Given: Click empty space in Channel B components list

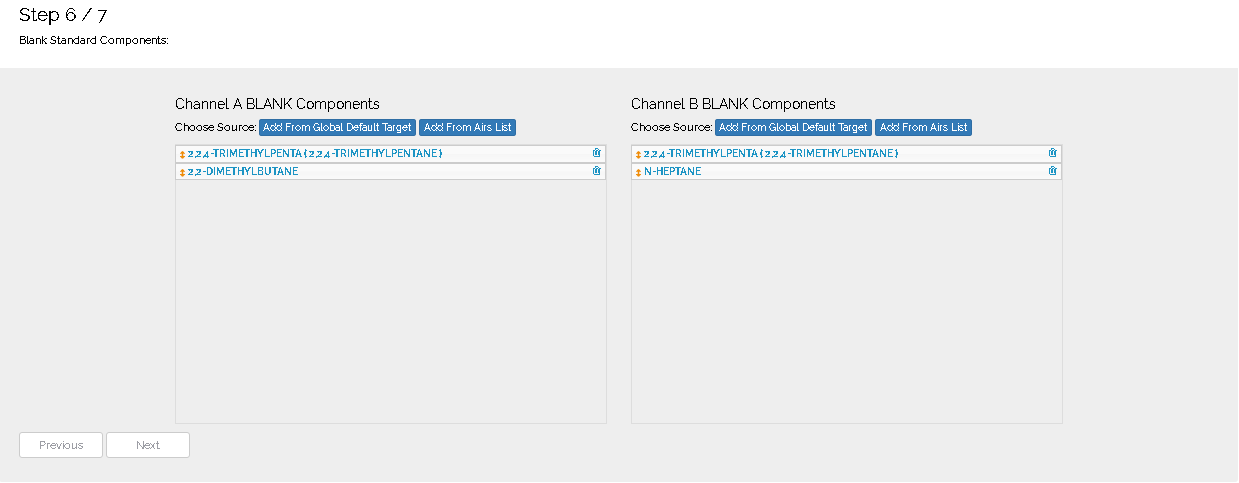Looking at the screenshot, I should tap(846, 300).
